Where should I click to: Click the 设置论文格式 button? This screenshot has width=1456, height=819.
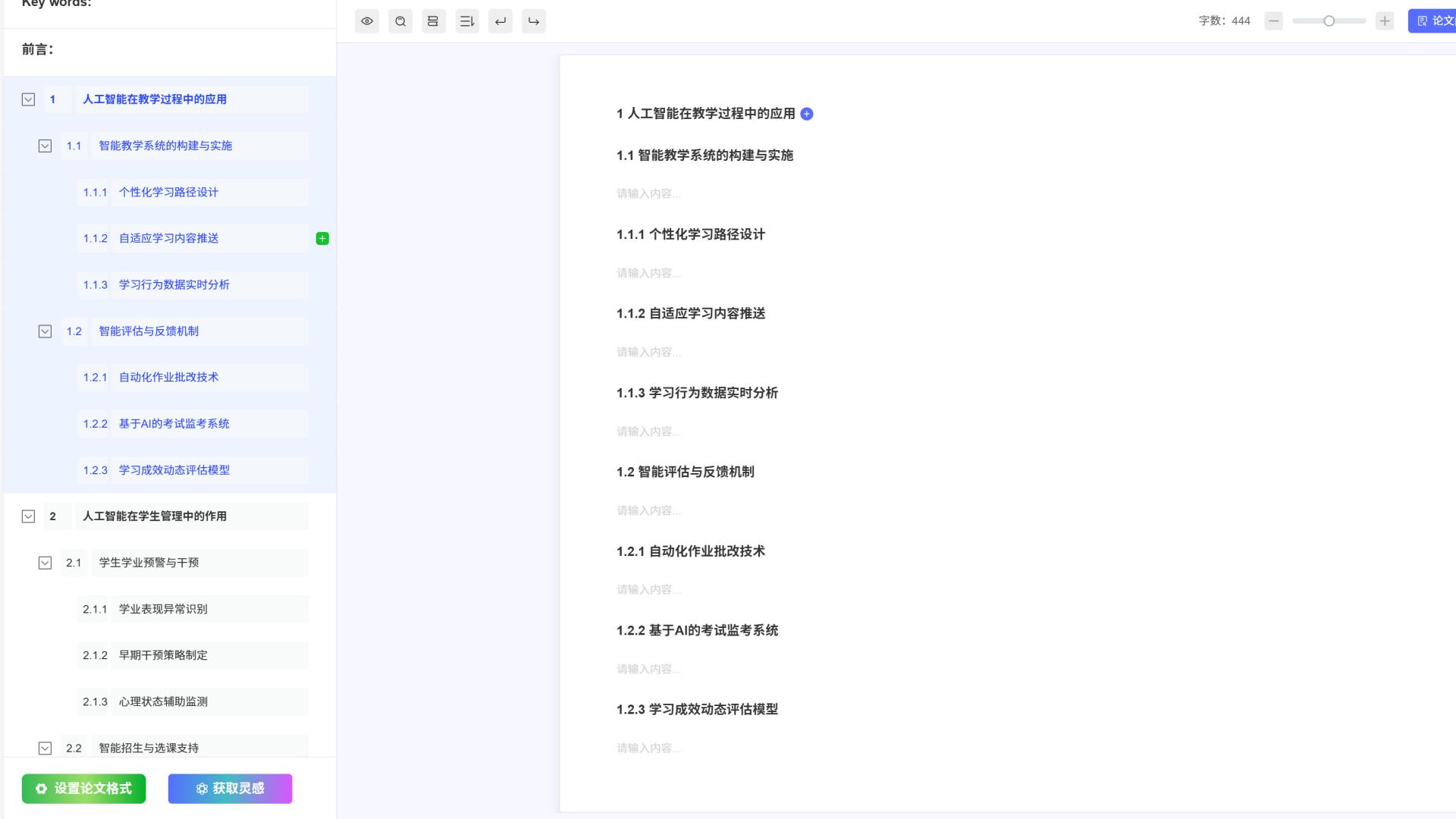[84, 789]
